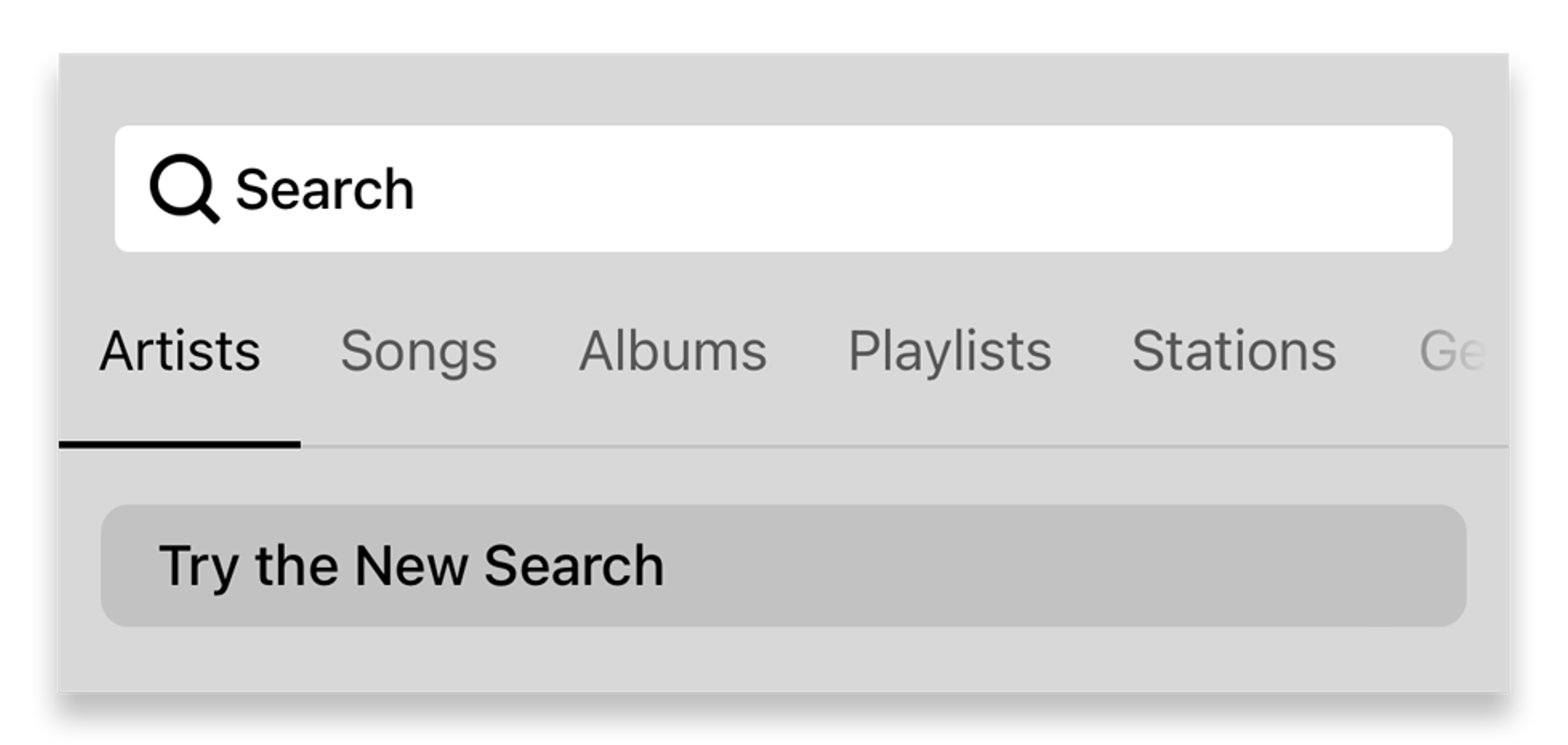Click the magnifying glass search icon

pyautogui.click(x=184, y=188)
